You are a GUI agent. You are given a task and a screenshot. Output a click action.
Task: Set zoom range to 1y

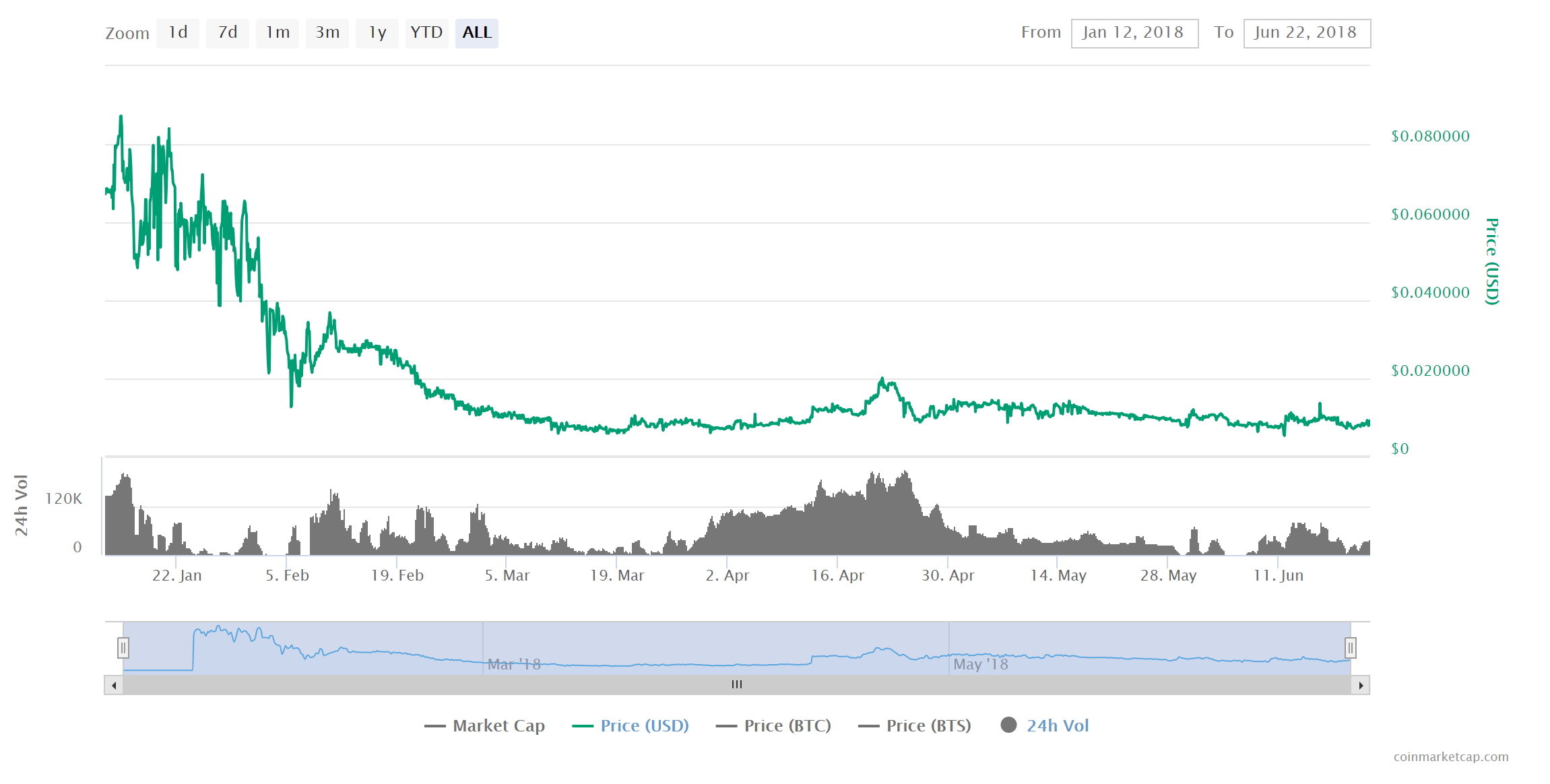tap(377, 33)
